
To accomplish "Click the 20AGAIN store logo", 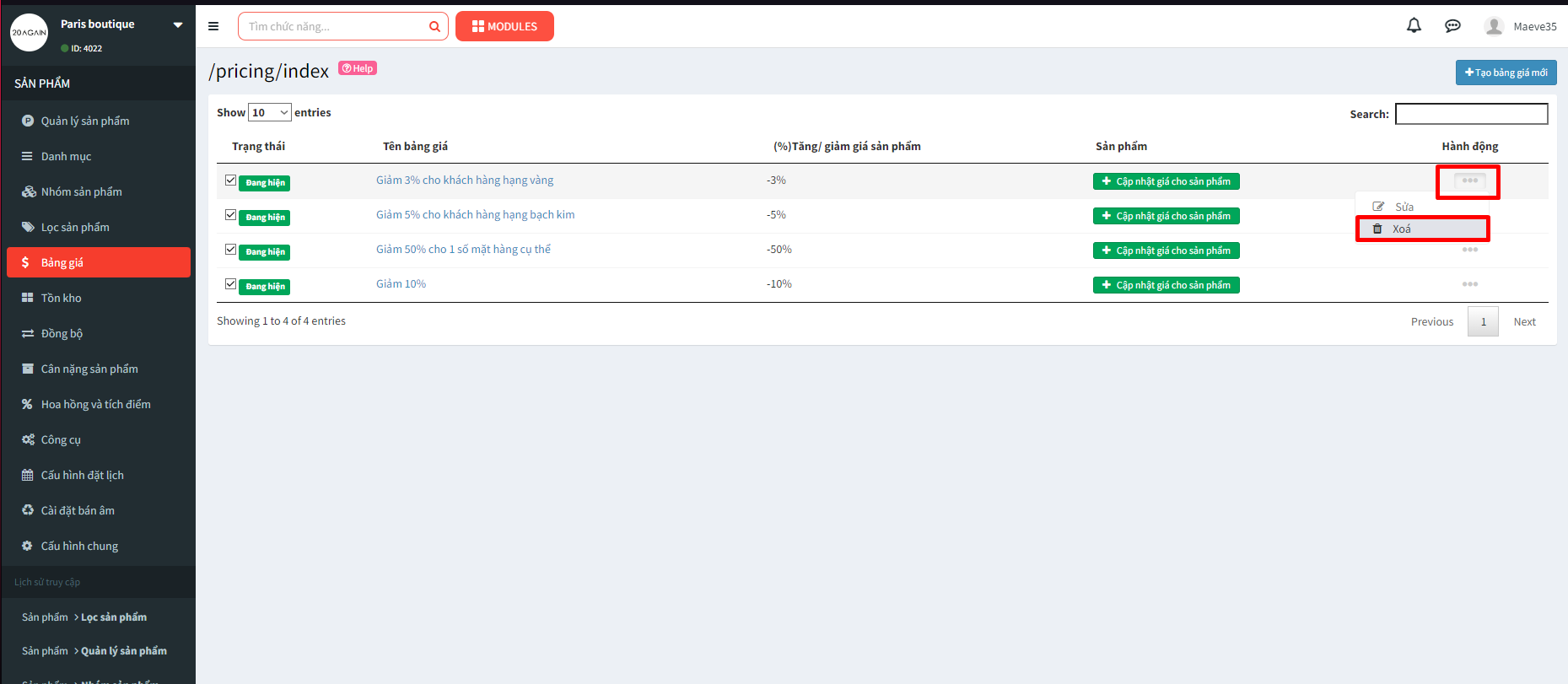I will 29,33.
